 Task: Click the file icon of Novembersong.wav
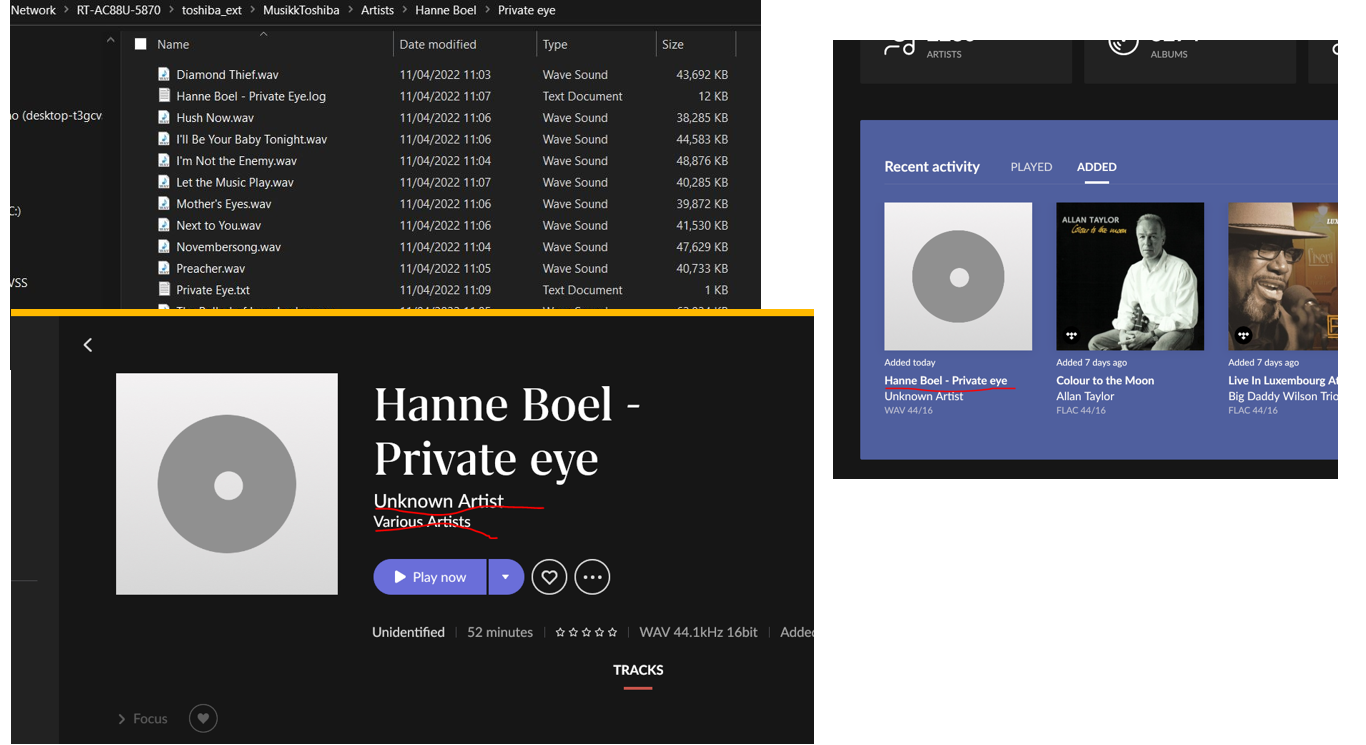[x=164, y=246]
